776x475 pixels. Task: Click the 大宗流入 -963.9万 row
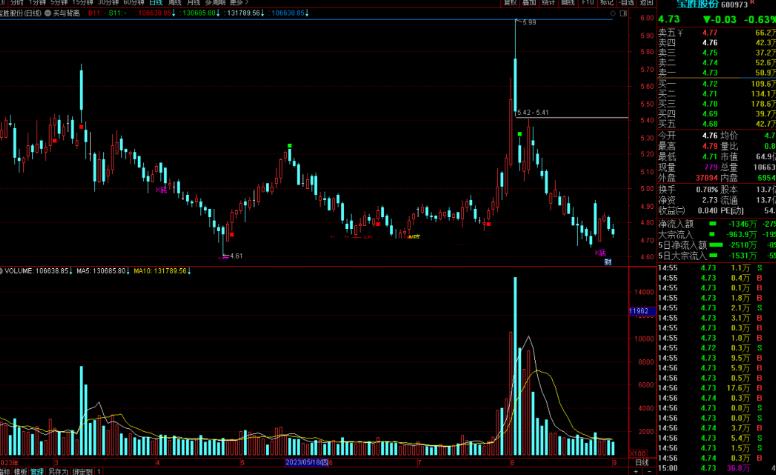[717, 235]
